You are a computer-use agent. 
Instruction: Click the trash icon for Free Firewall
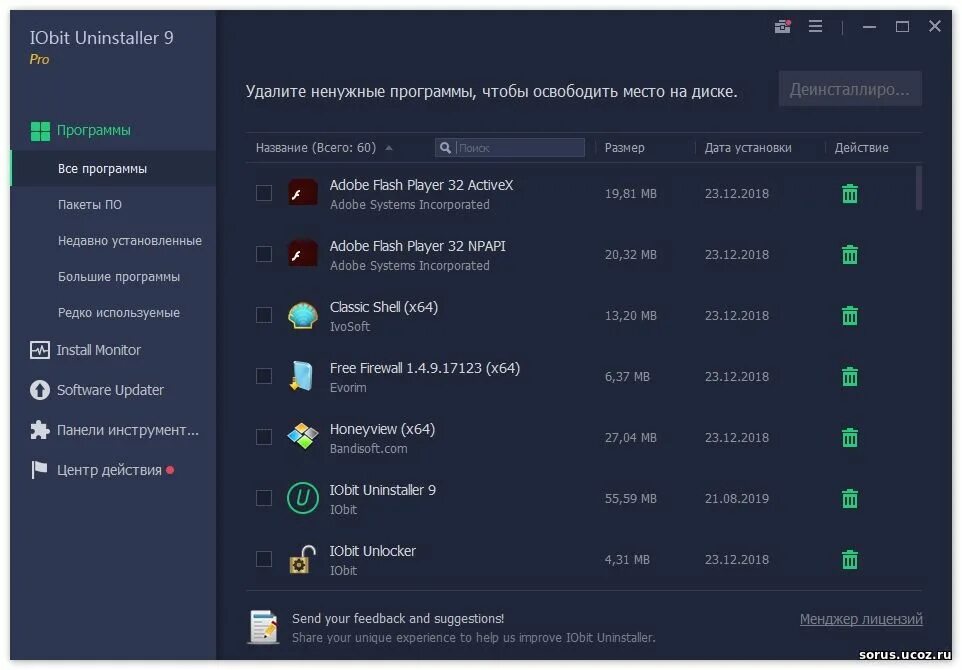pos(850,376)
